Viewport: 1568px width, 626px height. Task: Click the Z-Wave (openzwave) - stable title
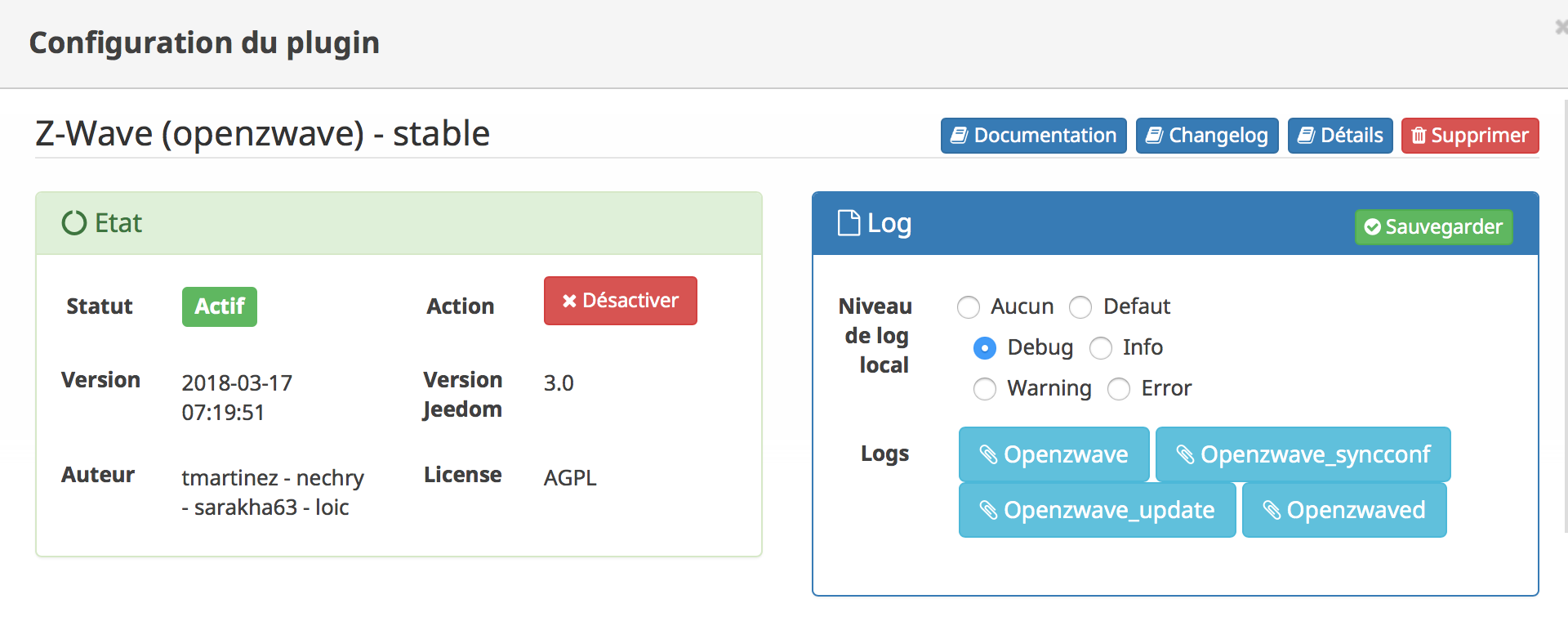click(262, 133)
